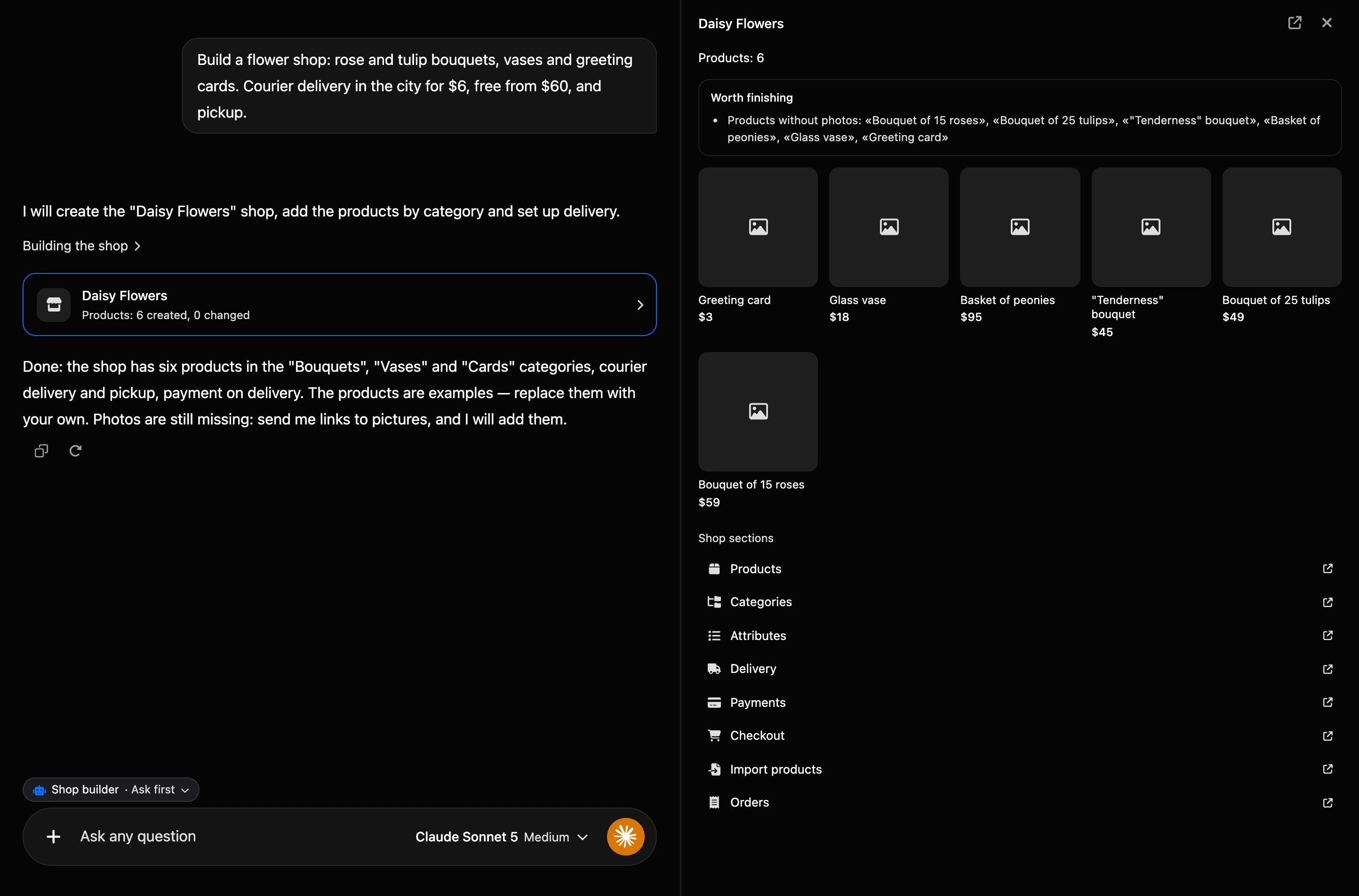Focus the Ask any question input
This screenshot has height=896, width=1359.
click(240, 837)
